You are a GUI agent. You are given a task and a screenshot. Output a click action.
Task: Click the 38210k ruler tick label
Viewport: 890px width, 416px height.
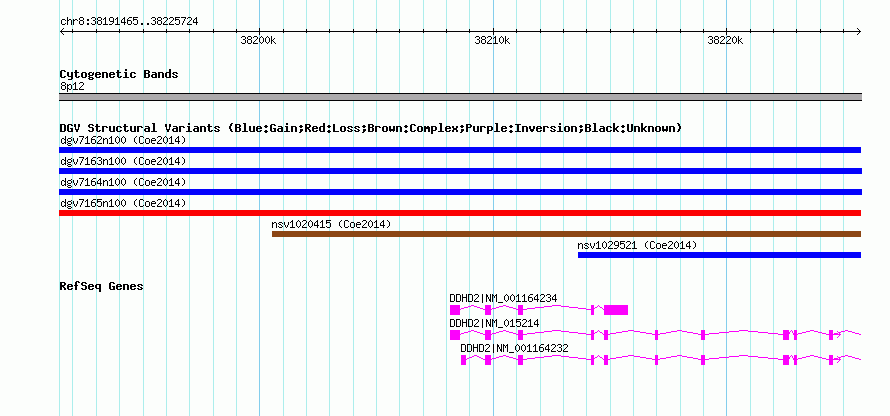(x=492, y=40)
